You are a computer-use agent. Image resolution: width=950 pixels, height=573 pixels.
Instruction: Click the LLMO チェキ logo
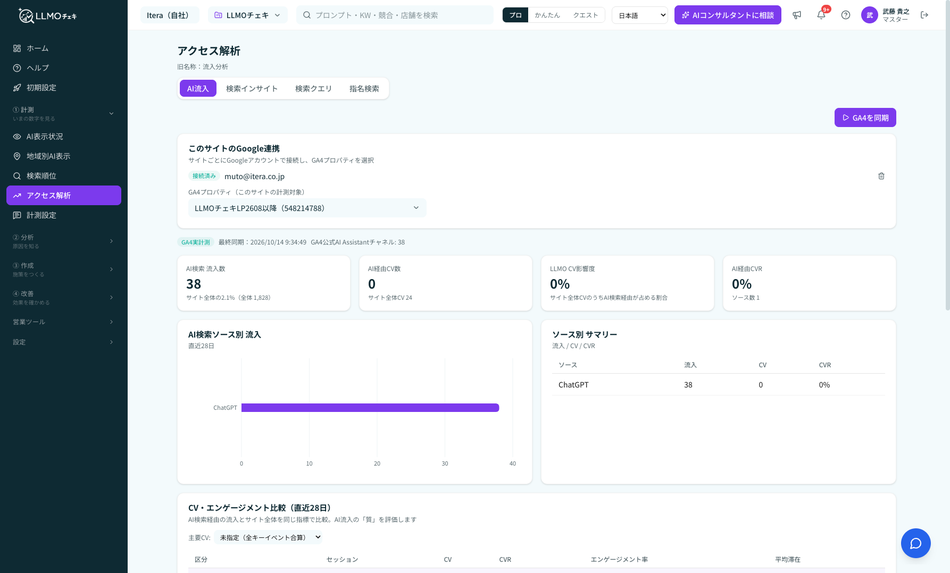click(48, 16)
